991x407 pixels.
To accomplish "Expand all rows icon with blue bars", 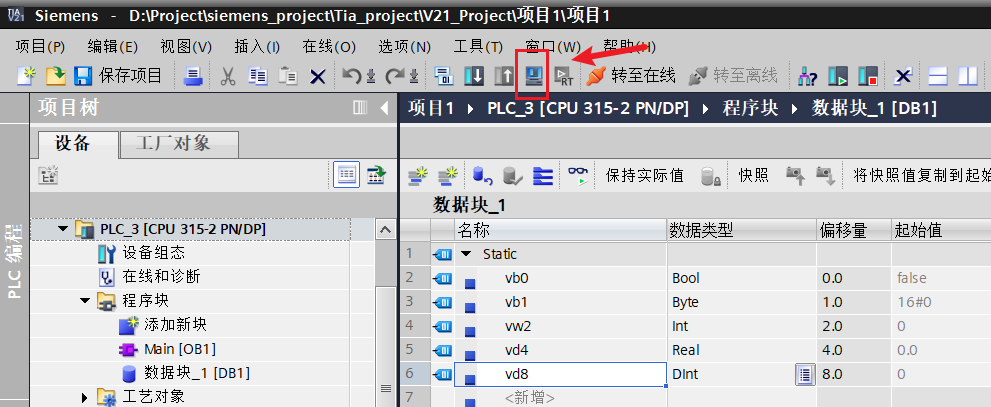I will click(x=543, y=175).
